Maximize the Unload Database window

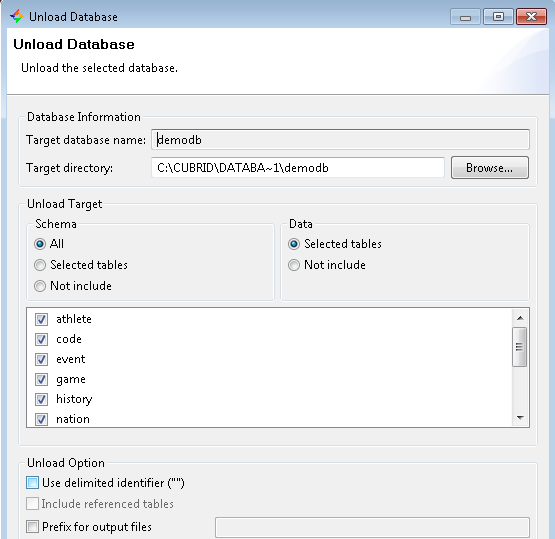pyautogui.click(x=498, y=17)
